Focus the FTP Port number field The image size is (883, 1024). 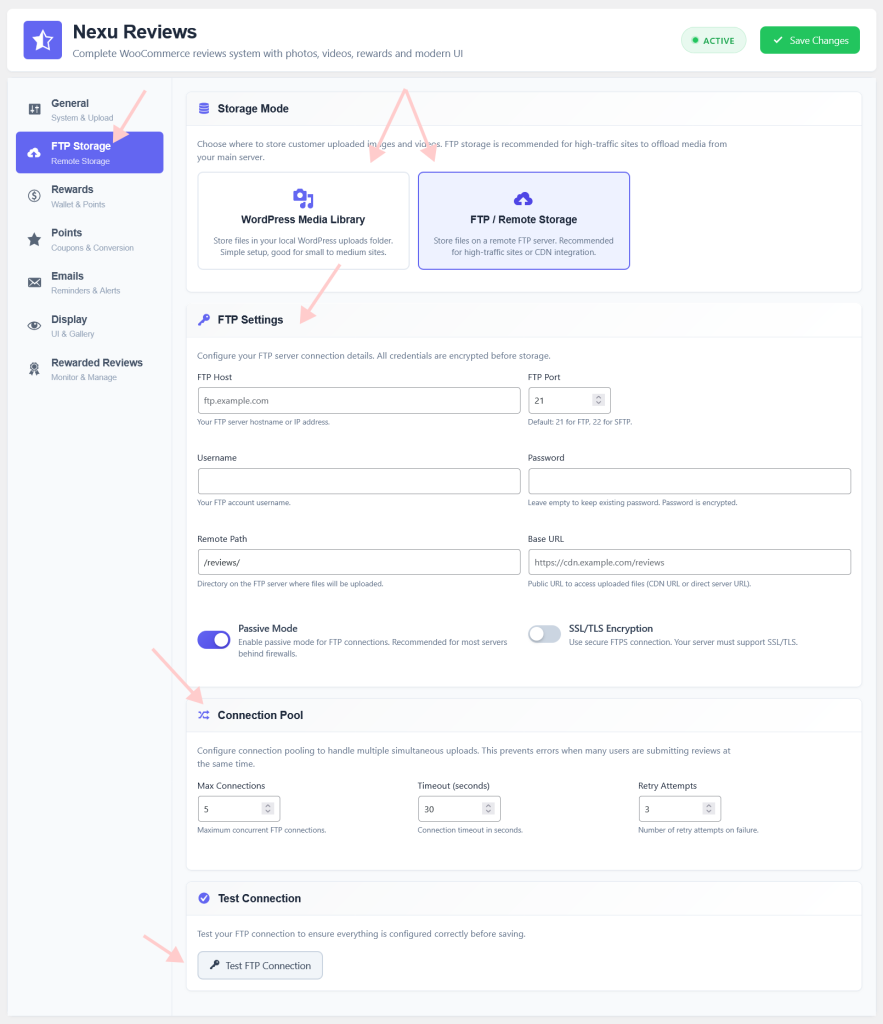[x=569, y=400]
